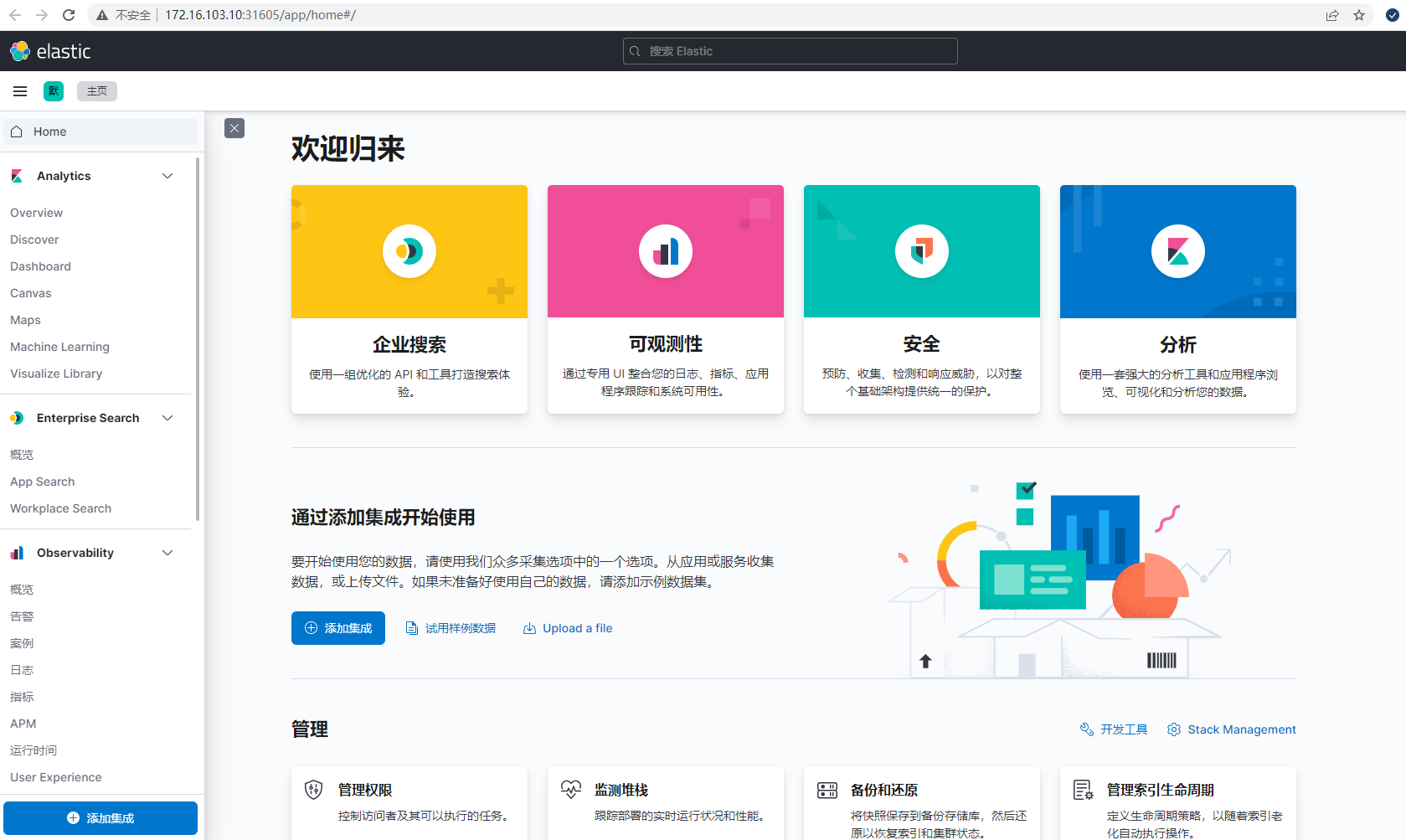Click the 搜索 Elastic search field

[790, 51]
